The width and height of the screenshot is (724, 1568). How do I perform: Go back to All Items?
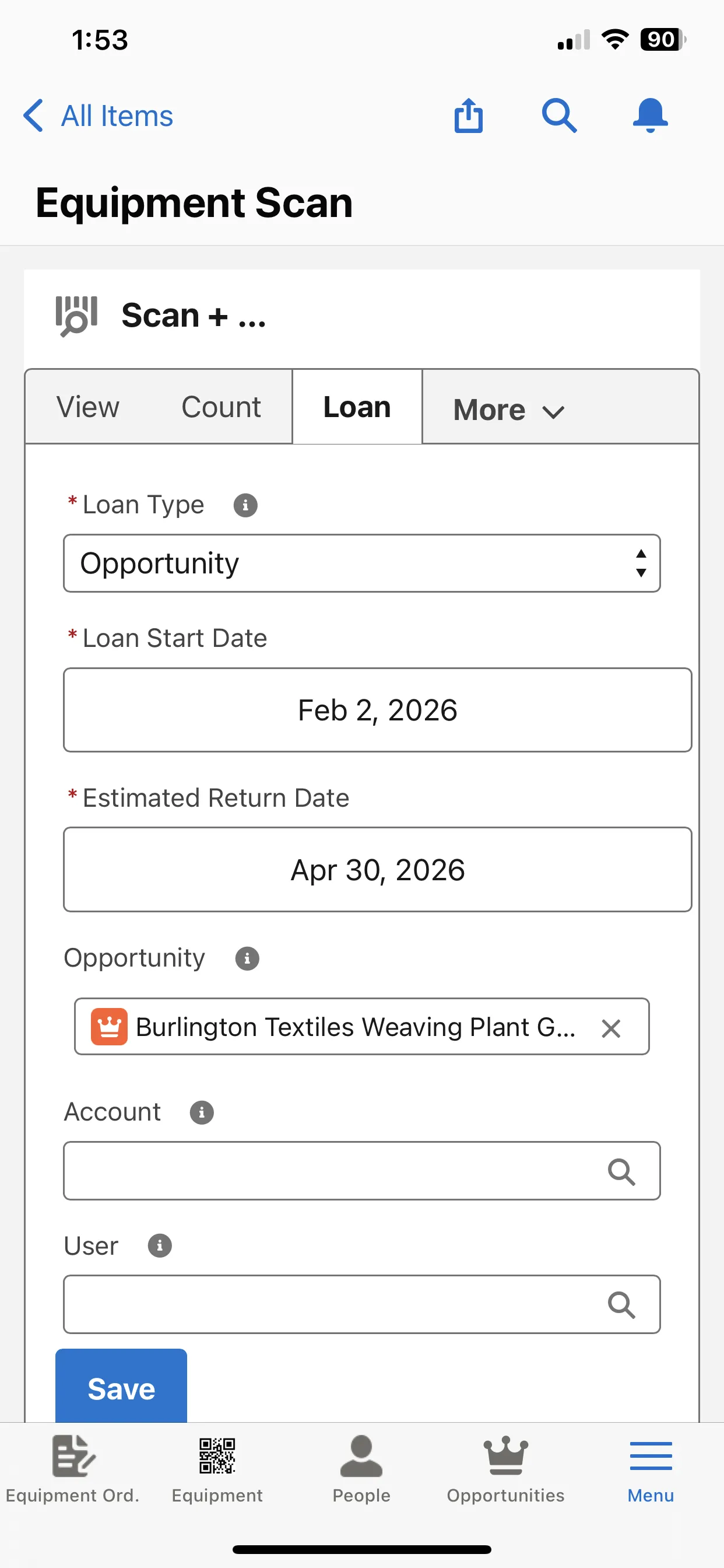point(98,116)
